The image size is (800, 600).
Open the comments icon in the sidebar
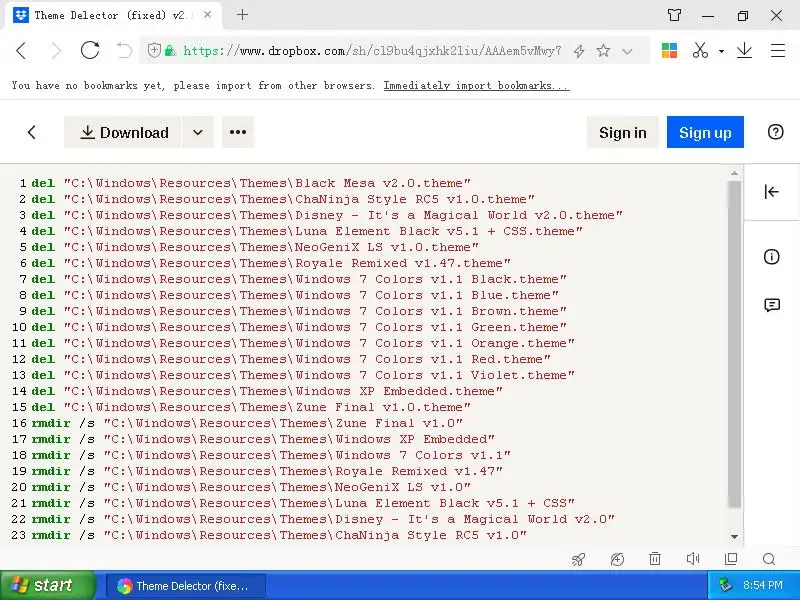[x=772, y=305]
